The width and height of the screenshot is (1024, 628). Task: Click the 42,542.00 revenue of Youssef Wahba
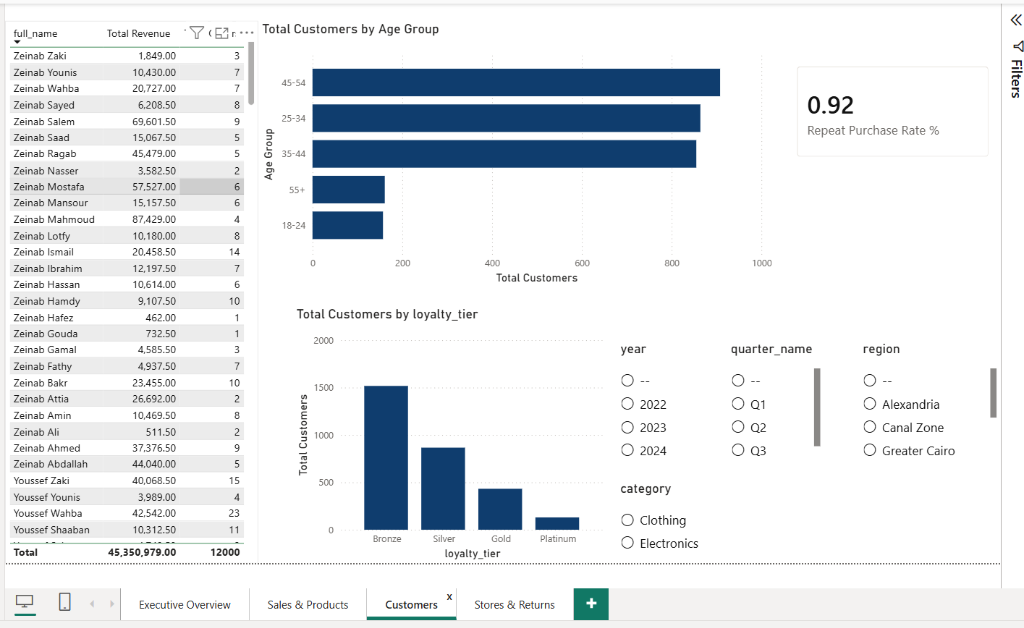pyautogui.click(x=154, y=513)
